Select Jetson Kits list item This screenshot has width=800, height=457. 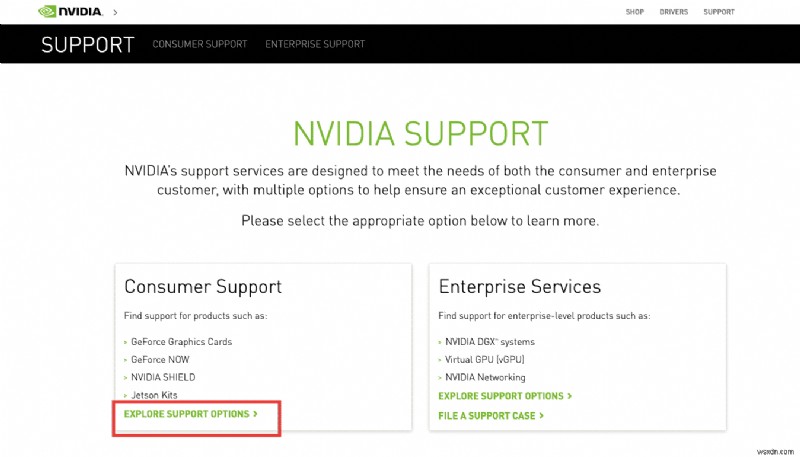point(154,395)
